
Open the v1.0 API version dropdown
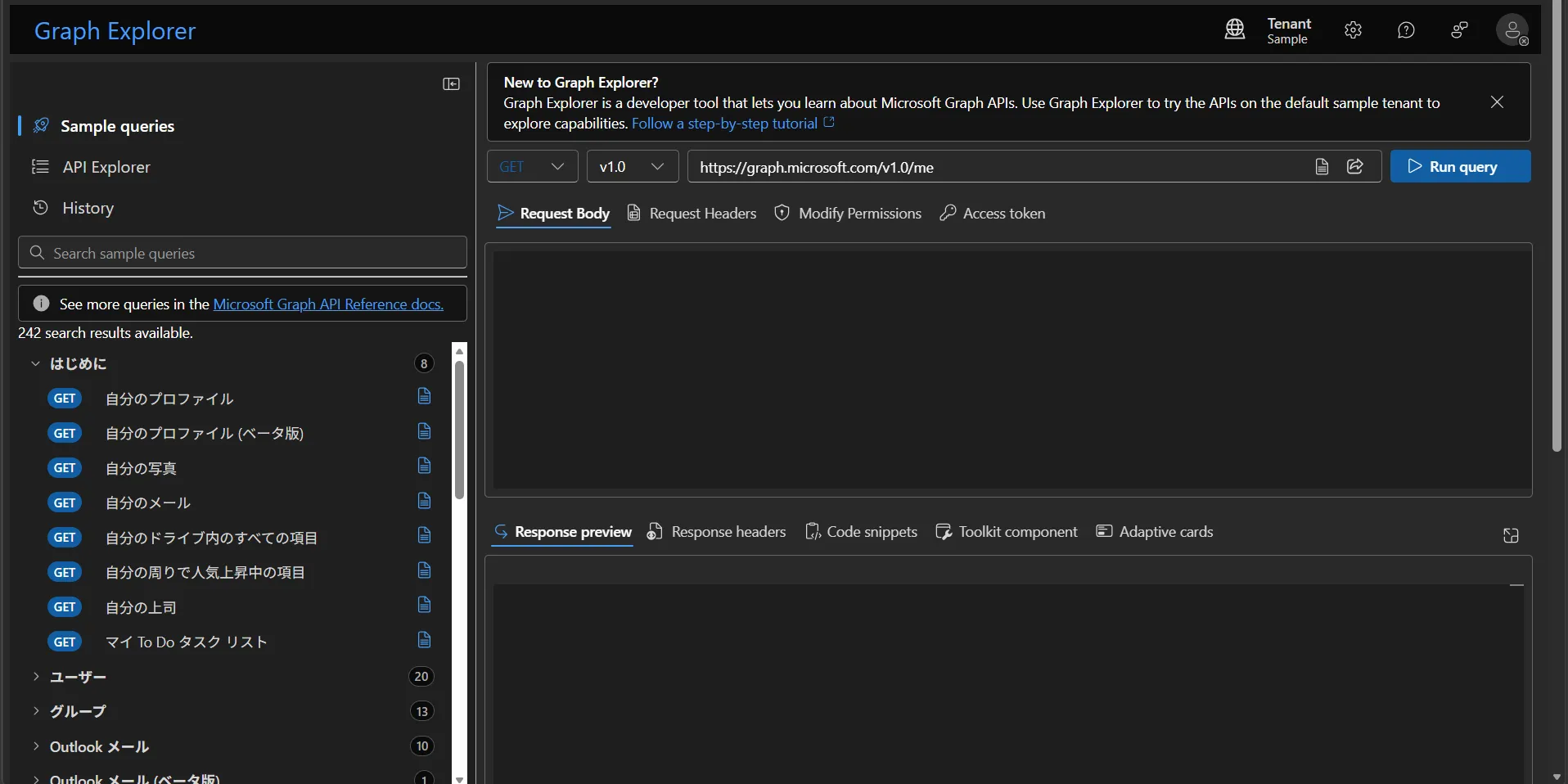pyautogui.click(x=632, y=167)
